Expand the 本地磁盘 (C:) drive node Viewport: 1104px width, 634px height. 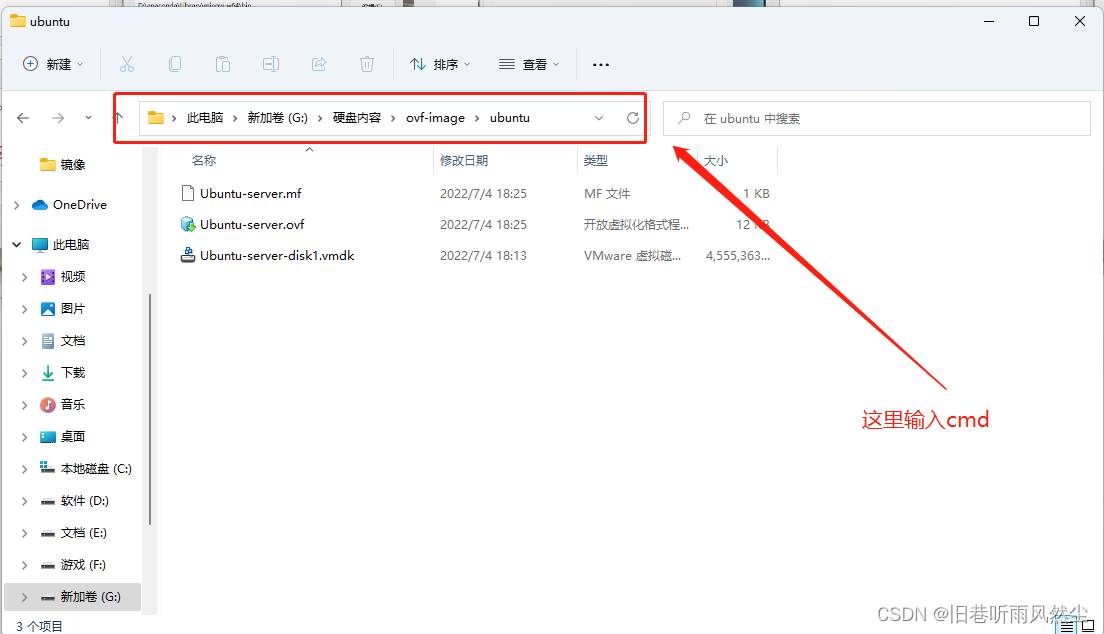click(x=25, y=469)
